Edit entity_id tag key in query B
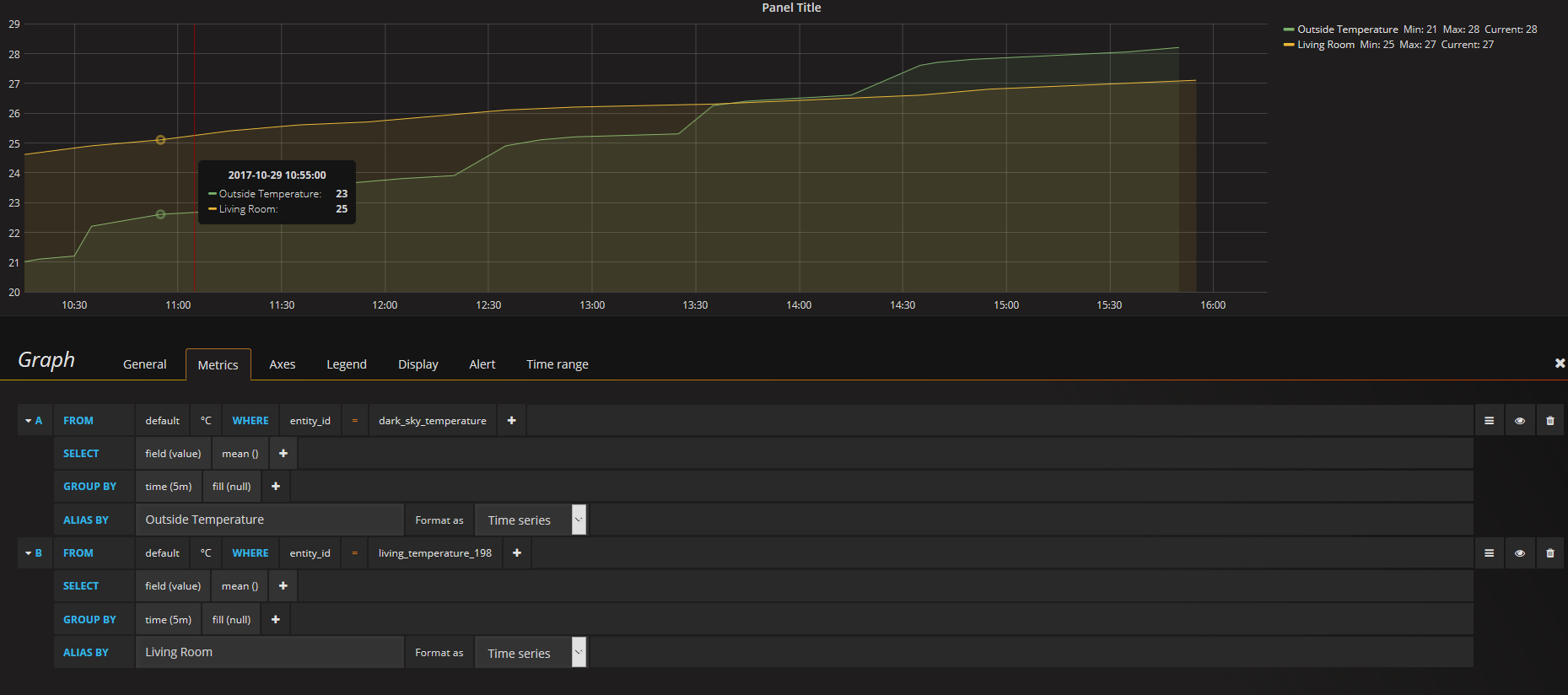The height and width of the screenshot is (695, 1568). coord(310,553)
